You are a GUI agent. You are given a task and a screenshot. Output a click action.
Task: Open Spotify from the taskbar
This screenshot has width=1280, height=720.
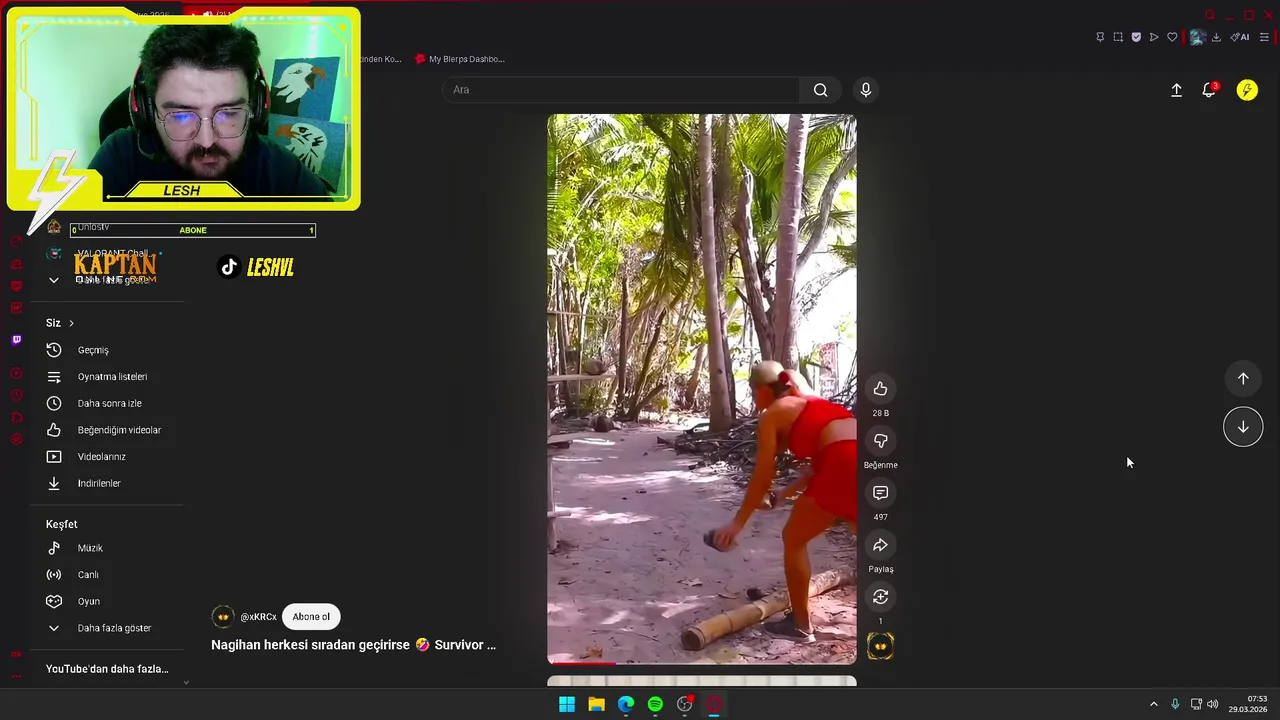[655, 704]
